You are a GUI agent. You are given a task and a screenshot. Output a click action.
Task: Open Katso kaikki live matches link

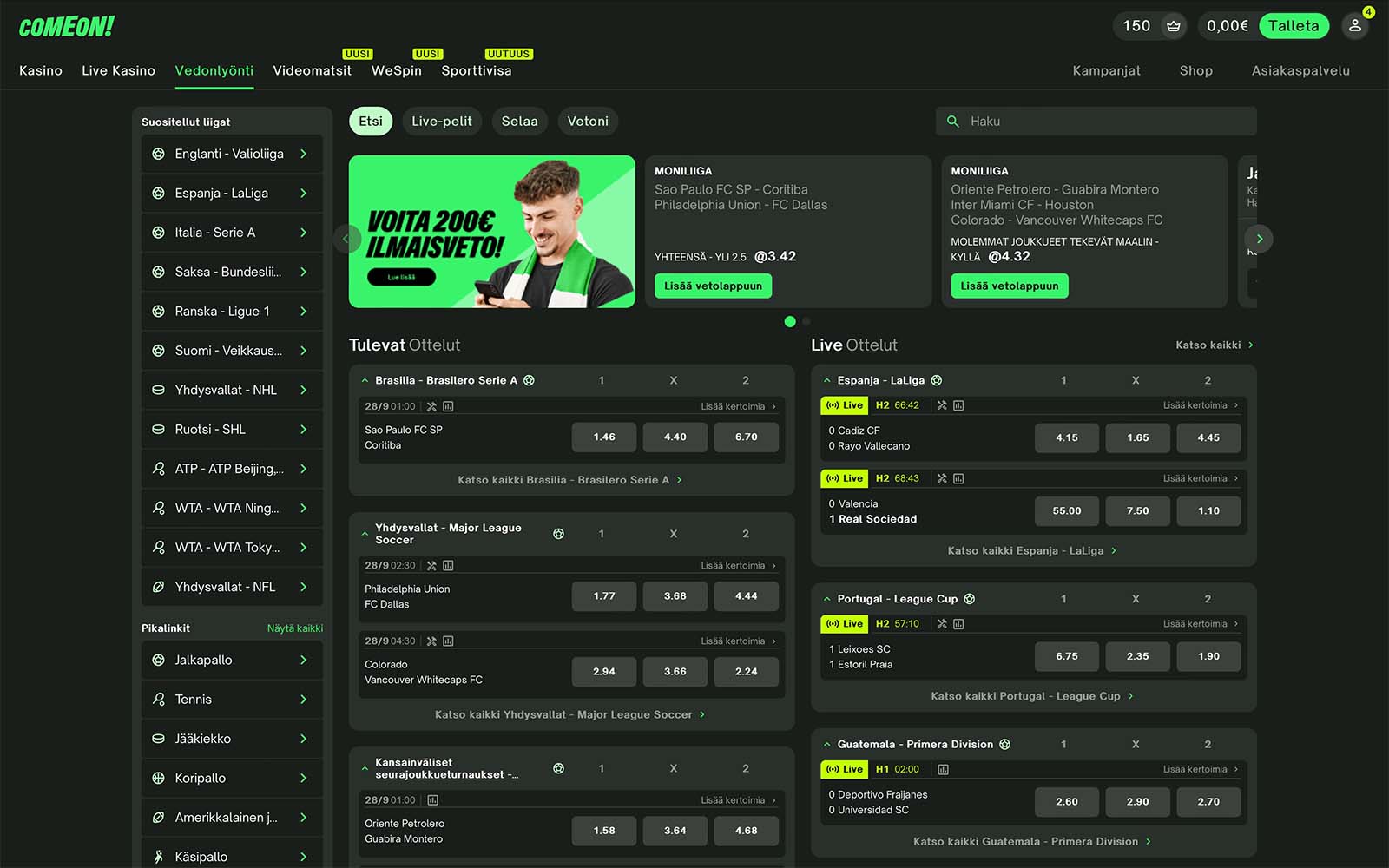(x=1215, y=345)
